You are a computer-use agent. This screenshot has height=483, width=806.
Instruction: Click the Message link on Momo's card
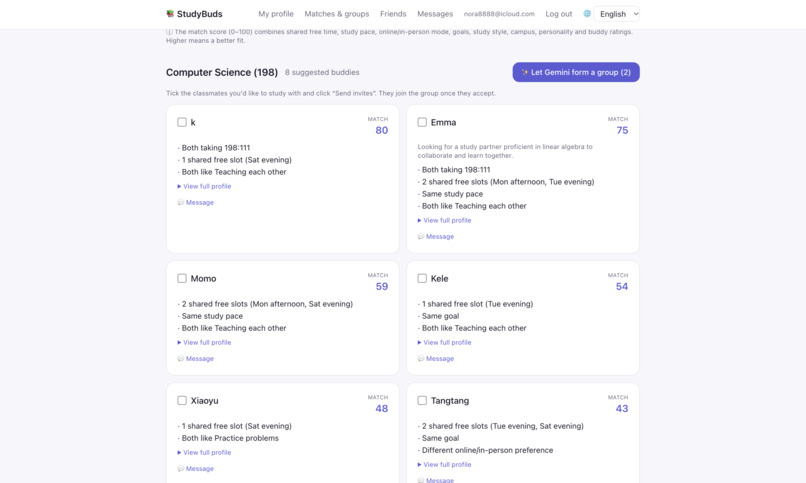tap(199, 359)
